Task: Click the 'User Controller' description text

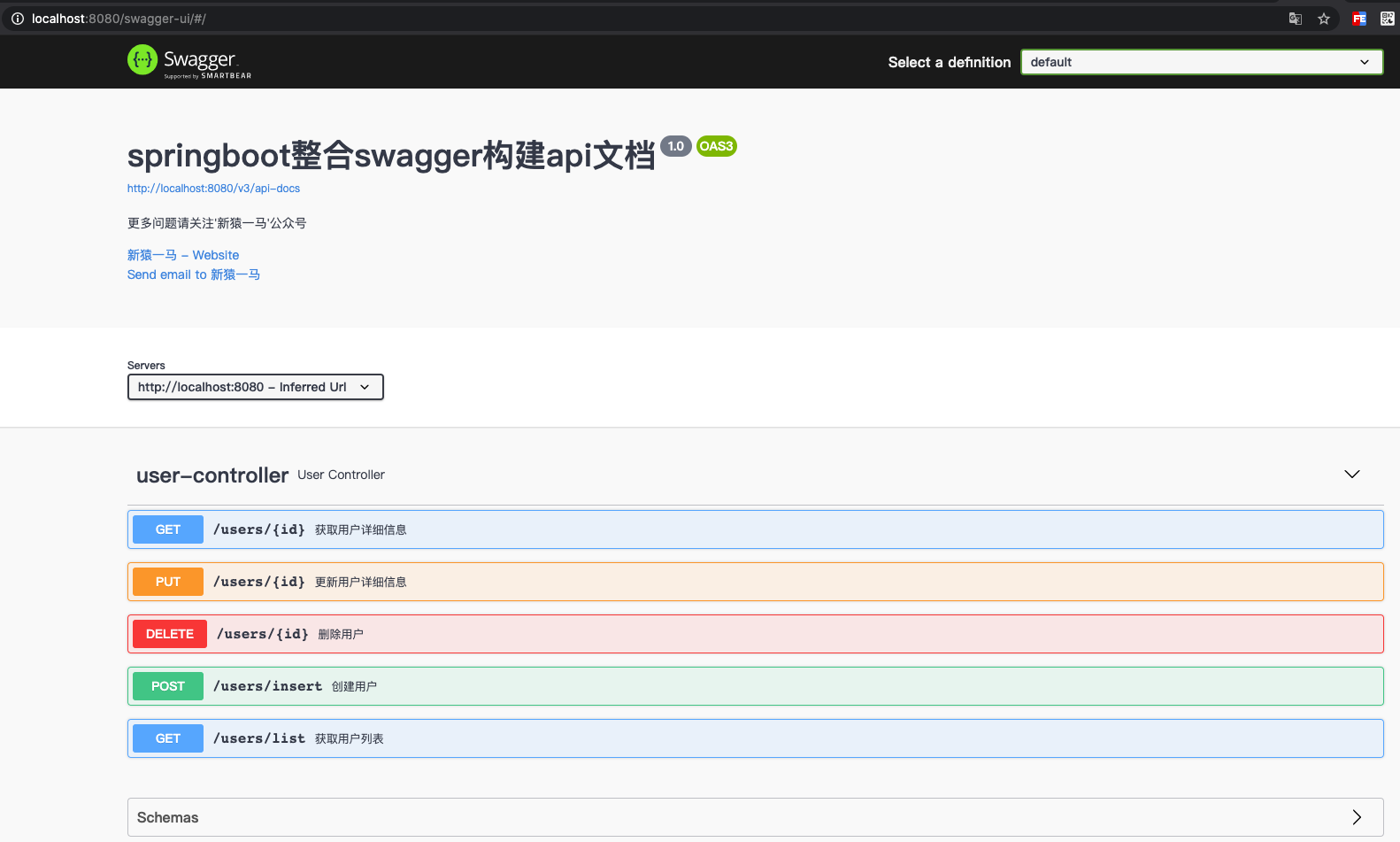Action: click(342, 475)
